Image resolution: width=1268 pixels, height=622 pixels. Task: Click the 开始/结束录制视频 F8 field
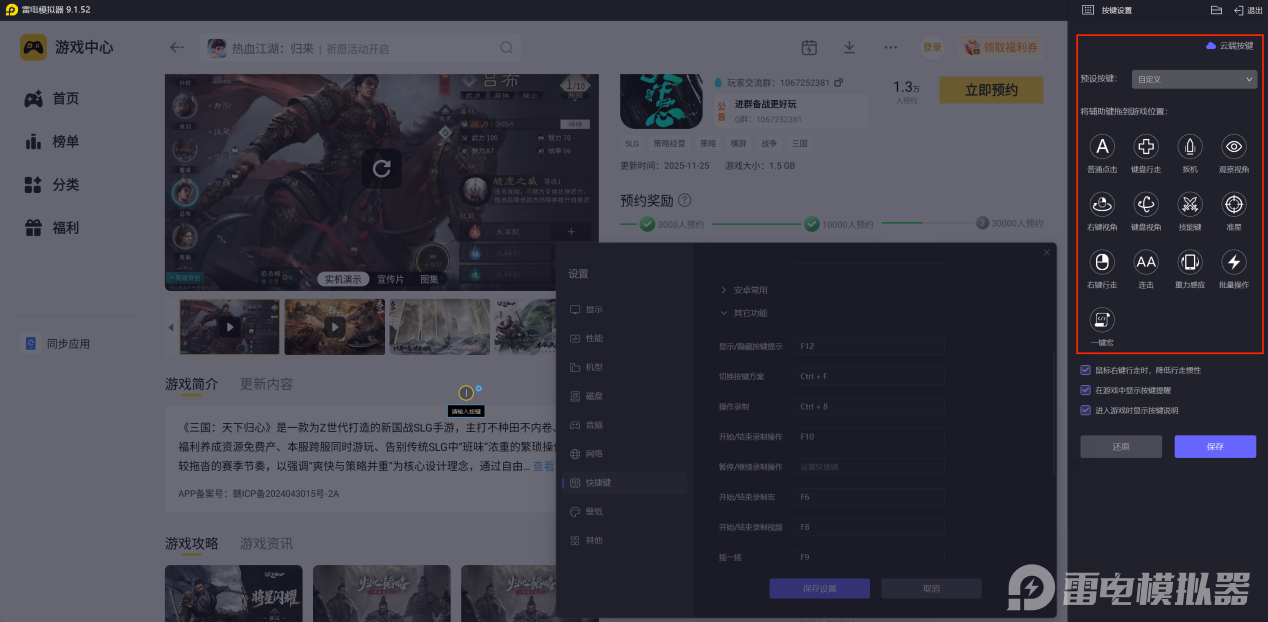(x=870, y=527)
